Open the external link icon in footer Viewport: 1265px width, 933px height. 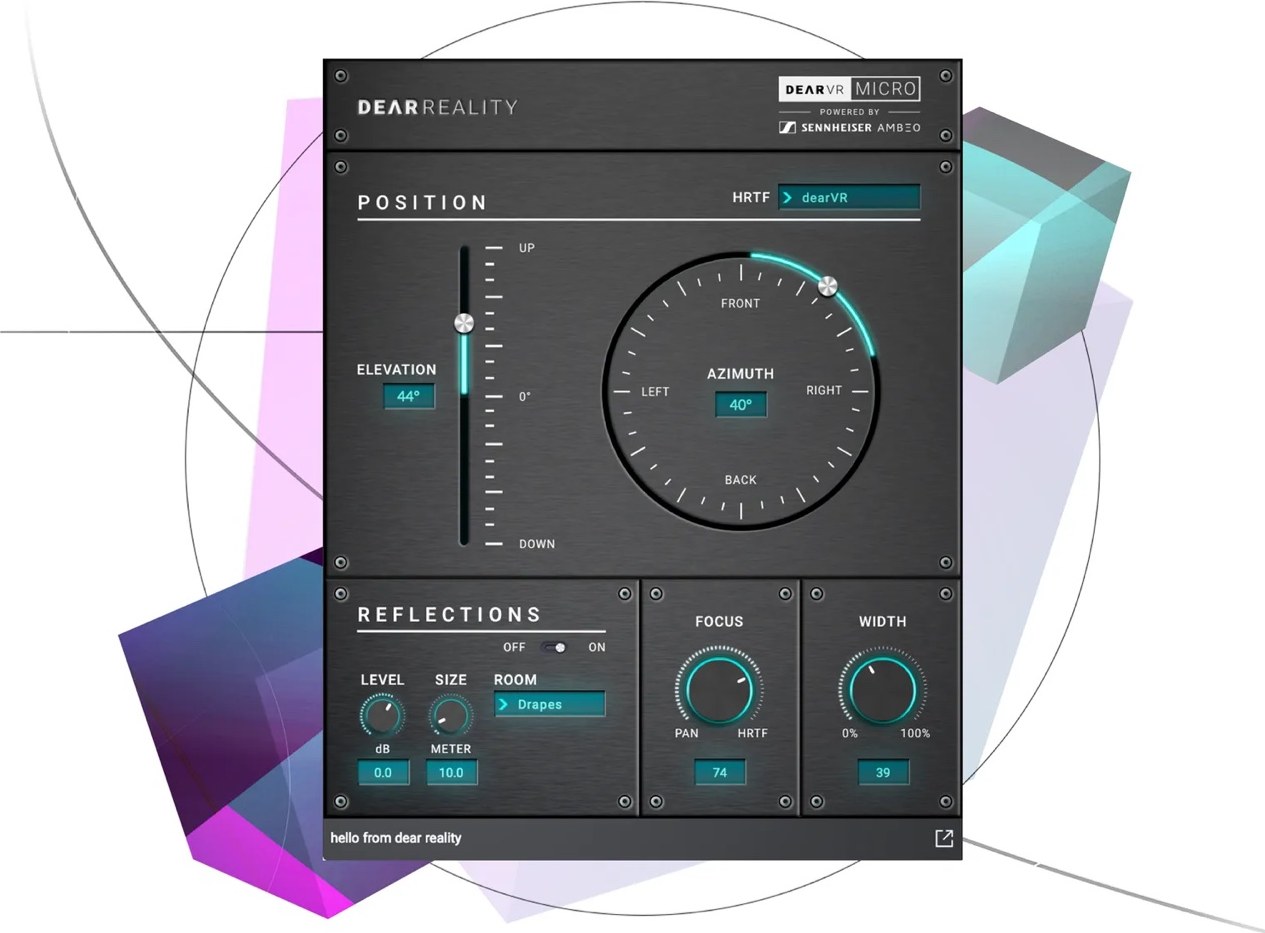coord(944,838)
